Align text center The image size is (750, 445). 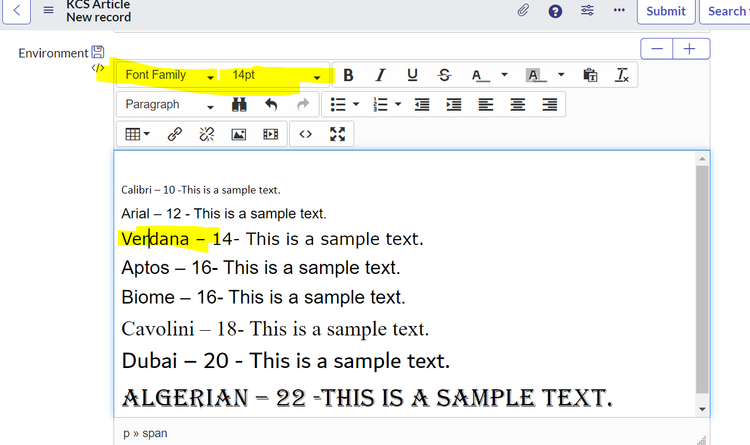click(x=518, y=105)
